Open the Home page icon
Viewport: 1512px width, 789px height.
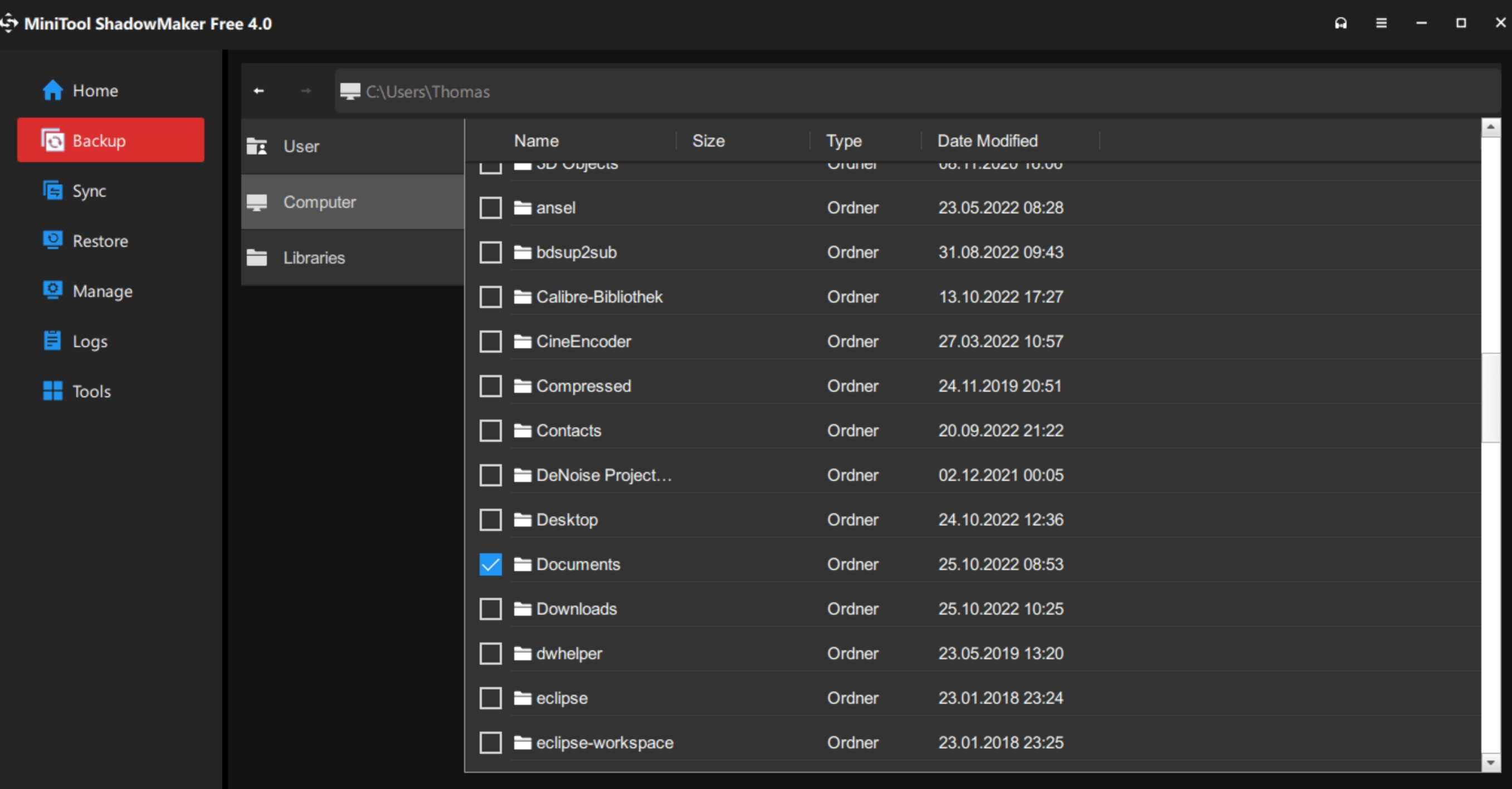(x=53, y=90)
